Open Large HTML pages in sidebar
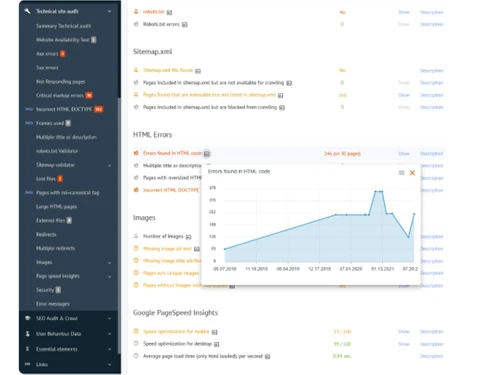The height and width of the screenshot is (375, 500). [56, 207]
